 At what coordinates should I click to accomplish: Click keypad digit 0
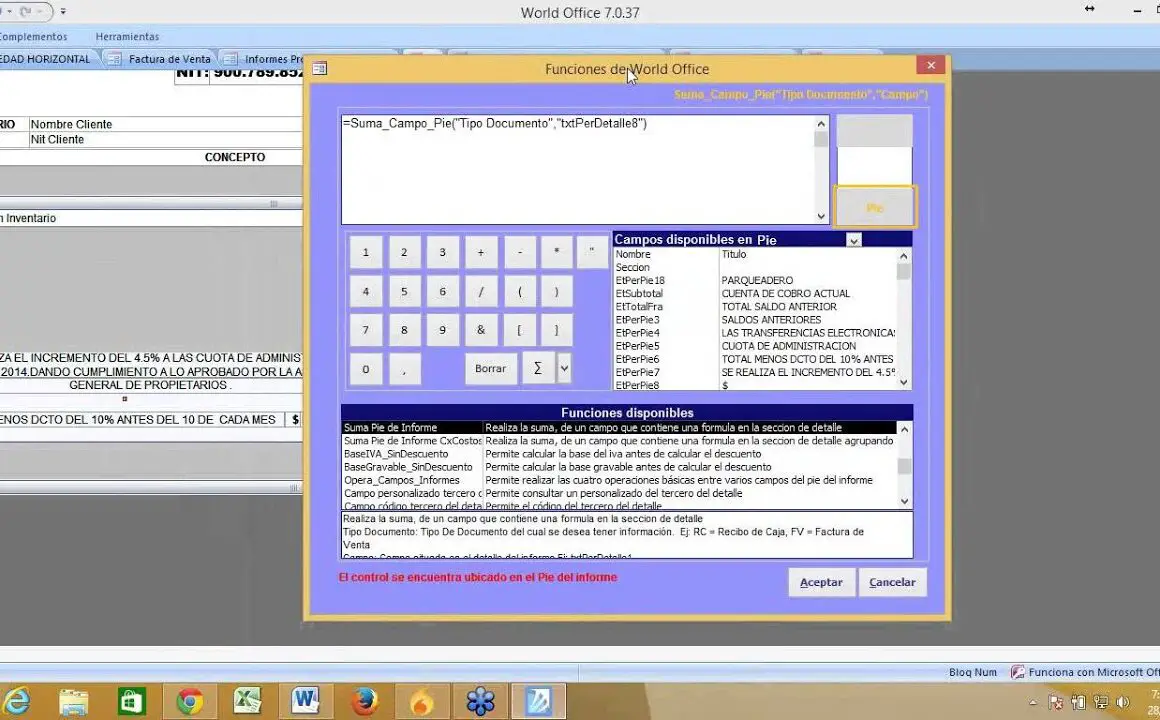[x=365, y=369]
